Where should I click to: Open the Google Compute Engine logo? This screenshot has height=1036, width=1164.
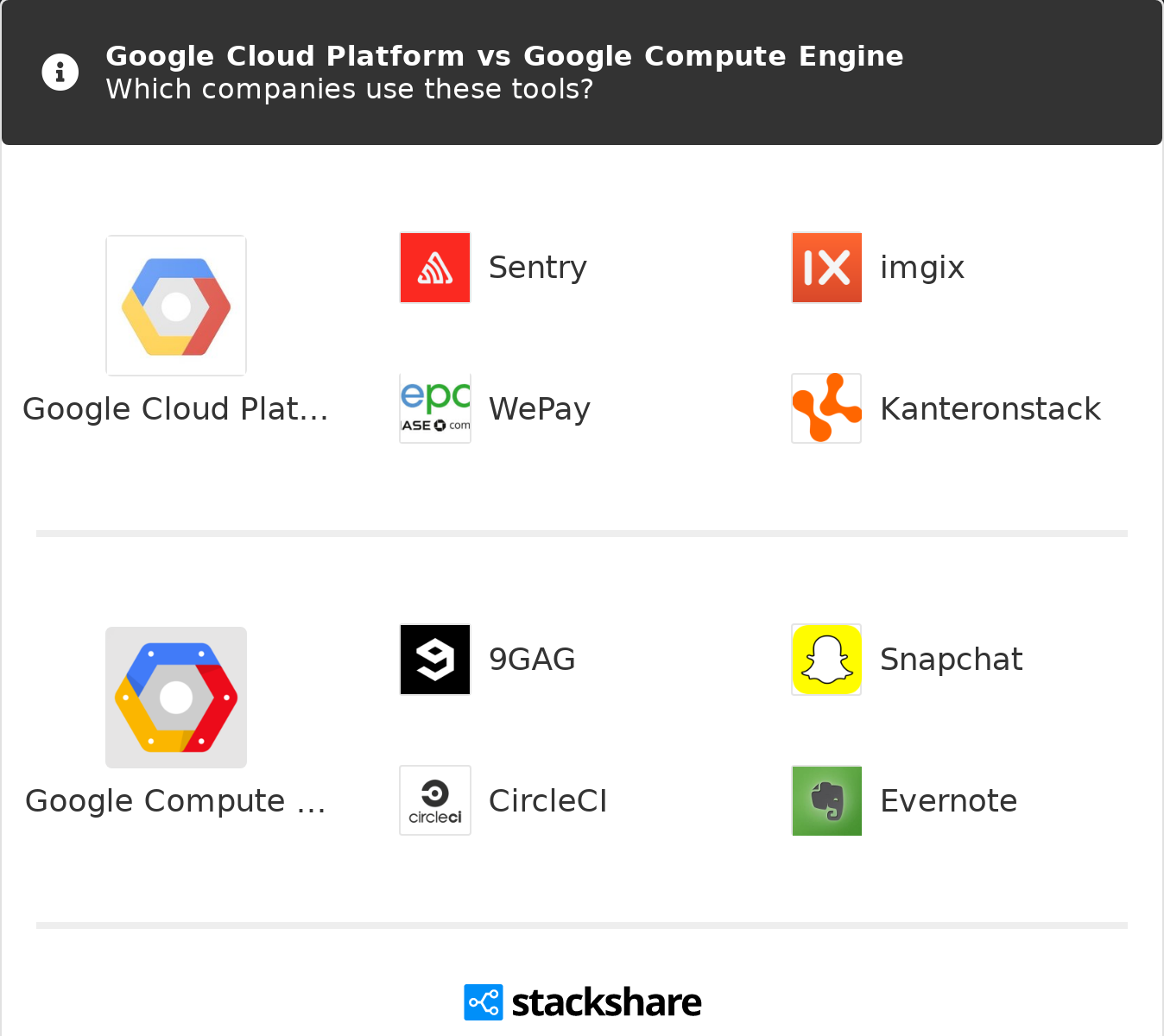tap(176, 698)
